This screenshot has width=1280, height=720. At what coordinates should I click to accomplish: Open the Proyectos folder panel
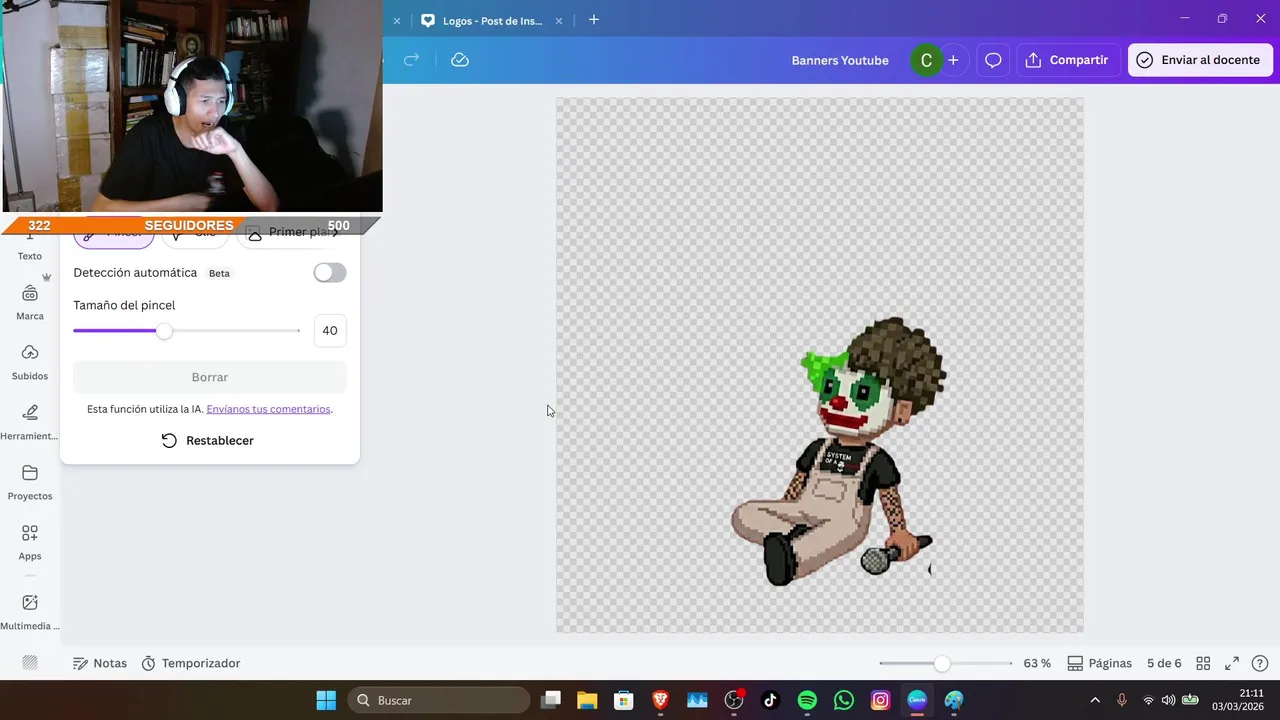tap(30, 483)
